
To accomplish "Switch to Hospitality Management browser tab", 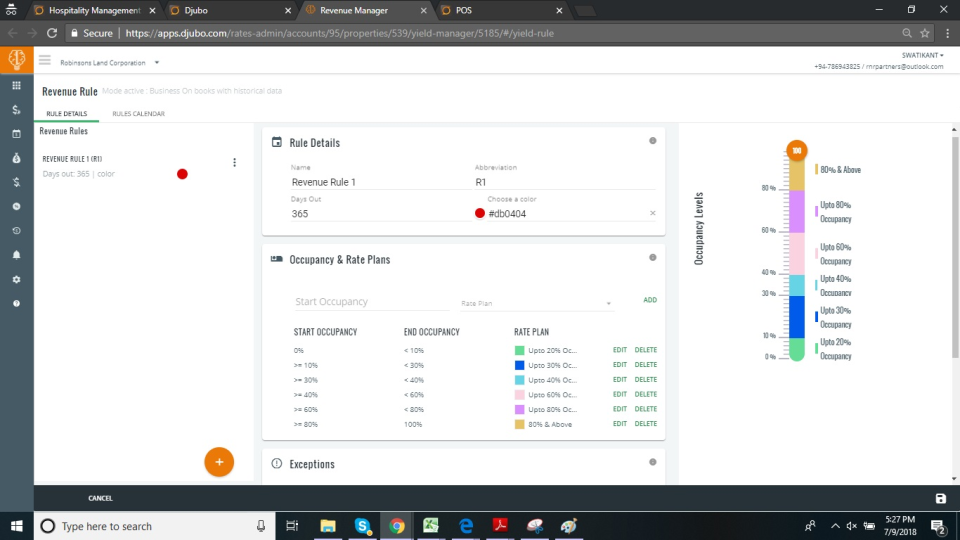I will tap(95, 10).
